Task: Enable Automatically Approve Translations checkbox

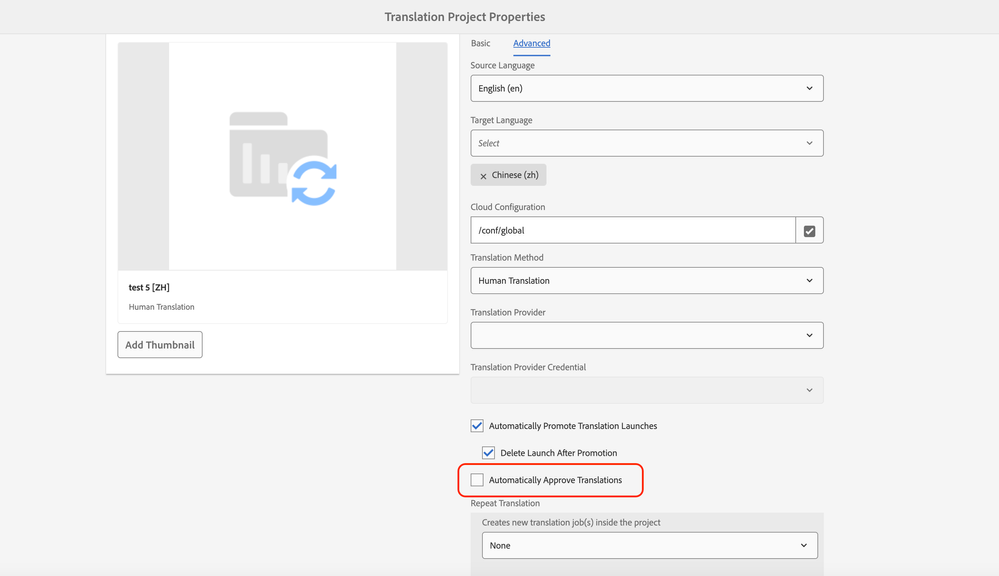Action: 477,480
